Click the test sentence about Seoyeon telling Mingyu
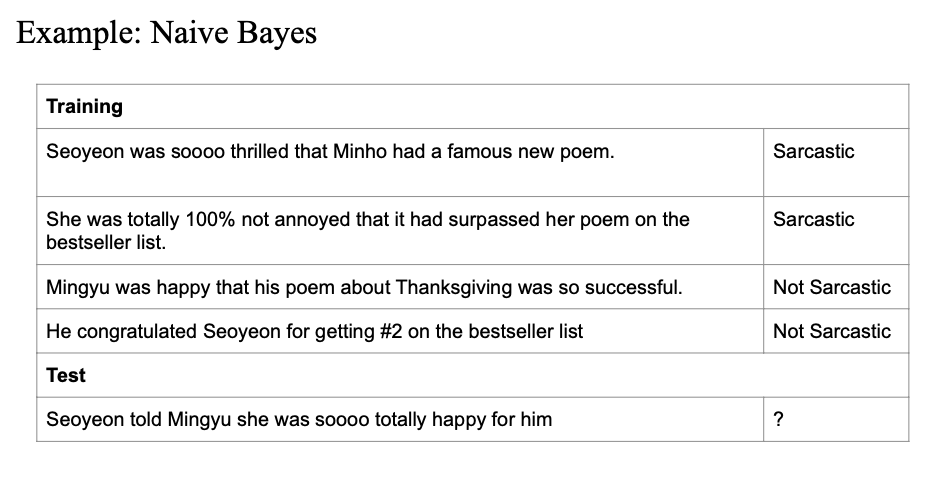 click(299, 420)
